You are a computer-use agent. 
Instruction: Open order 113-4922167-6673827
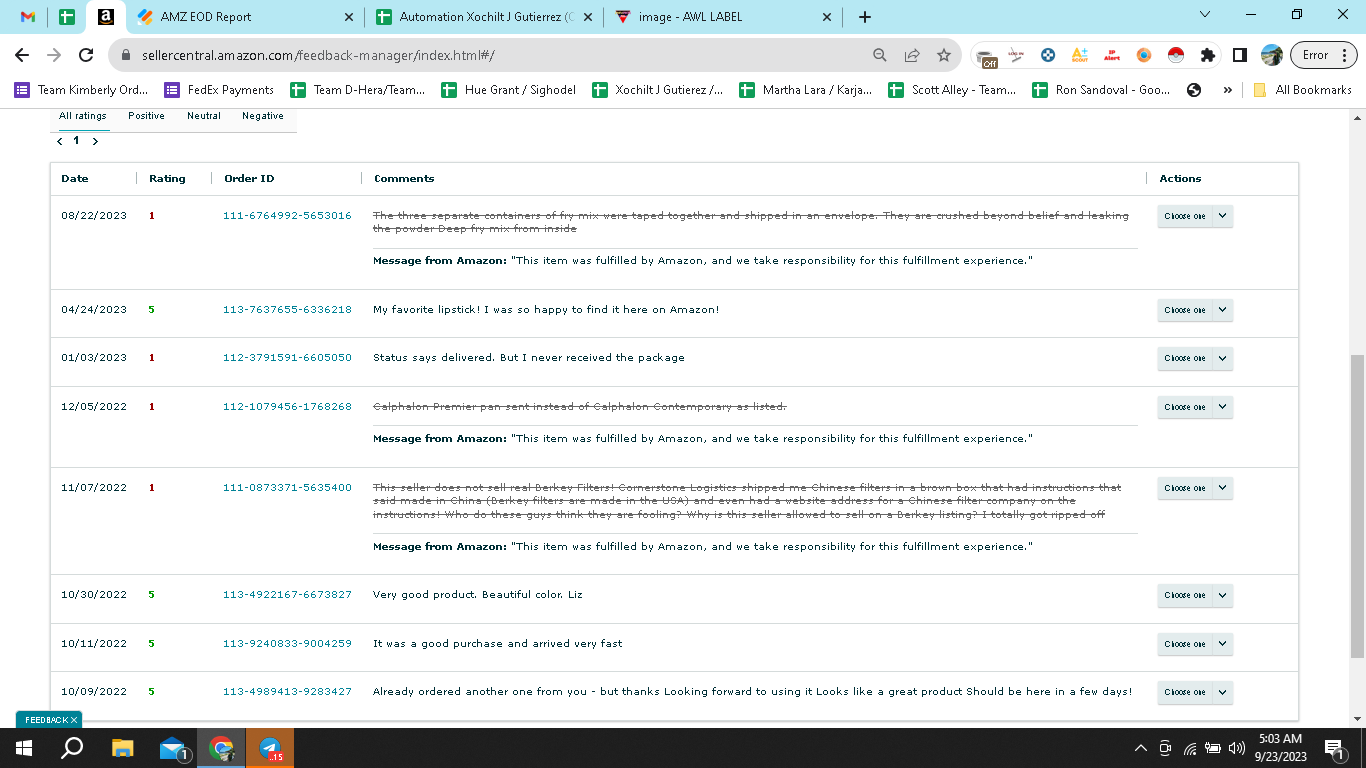tap(287, 595)
